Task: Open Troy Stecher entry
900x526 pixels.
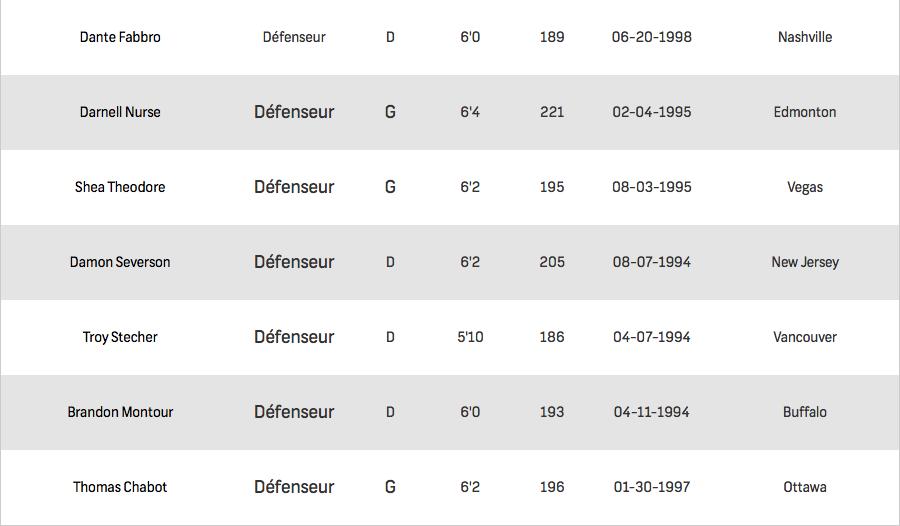Action: pyautogui.click(x=450, y=337)
